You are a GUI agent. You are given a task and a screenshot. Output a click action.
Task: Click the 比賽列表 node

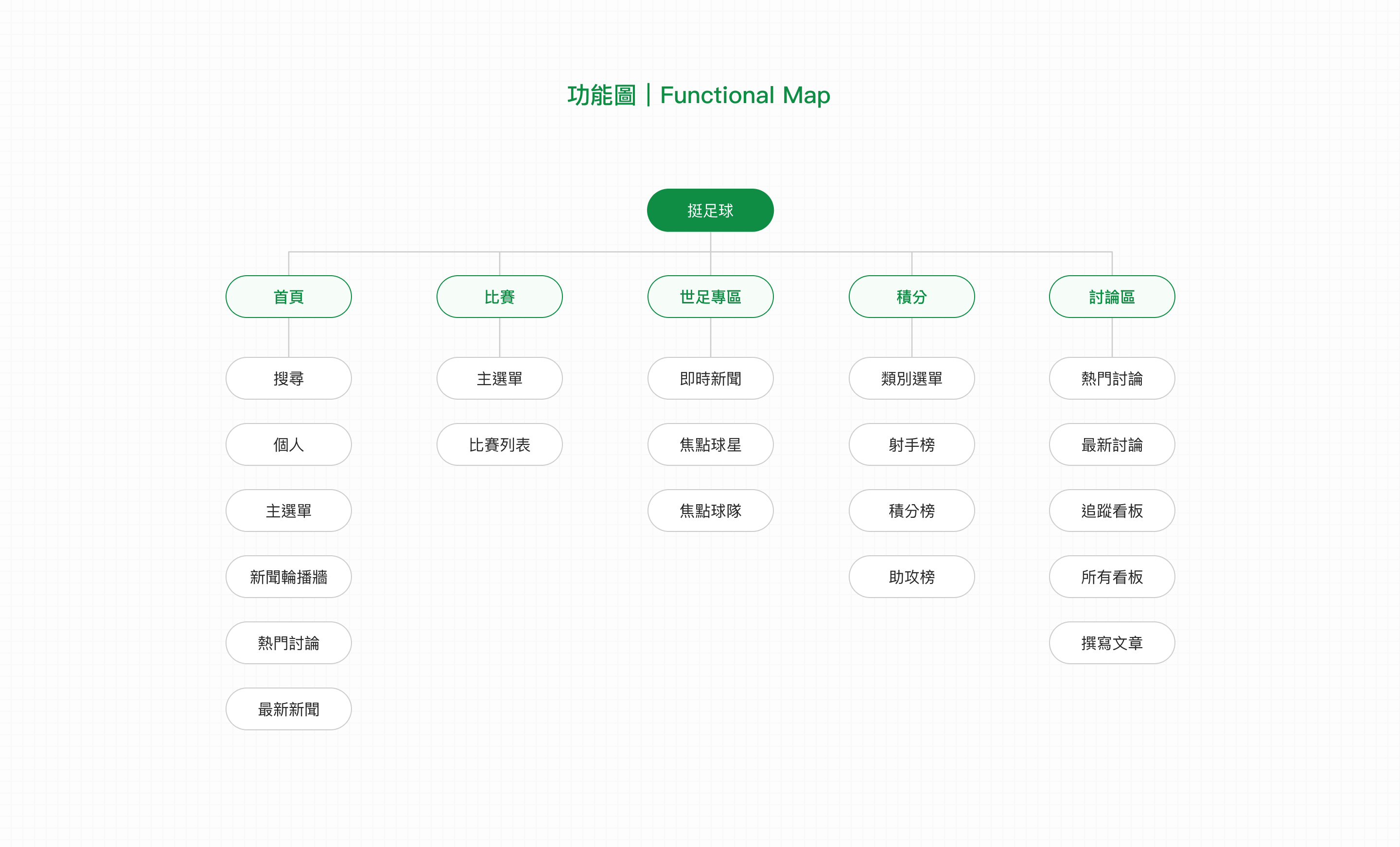499,444
